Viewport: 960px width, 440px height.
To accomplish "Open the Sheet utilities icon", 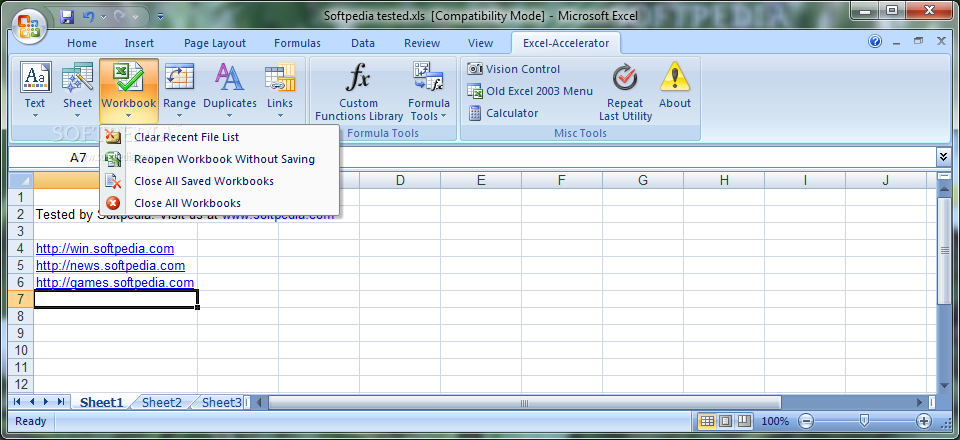I will pos(77,77).
